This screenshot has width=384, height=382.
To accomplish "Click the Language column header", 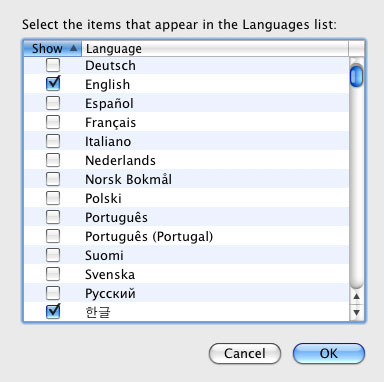I will tap(215, 49).
